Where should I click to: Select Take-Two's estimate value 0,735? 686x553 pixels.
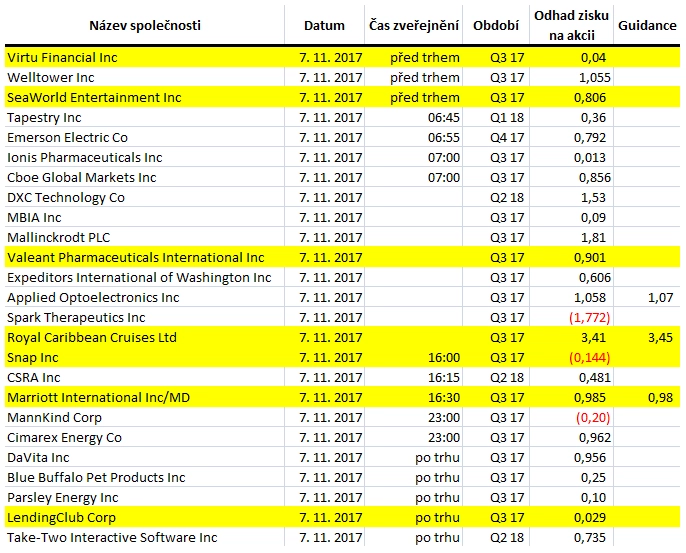[x=590, y=538]
